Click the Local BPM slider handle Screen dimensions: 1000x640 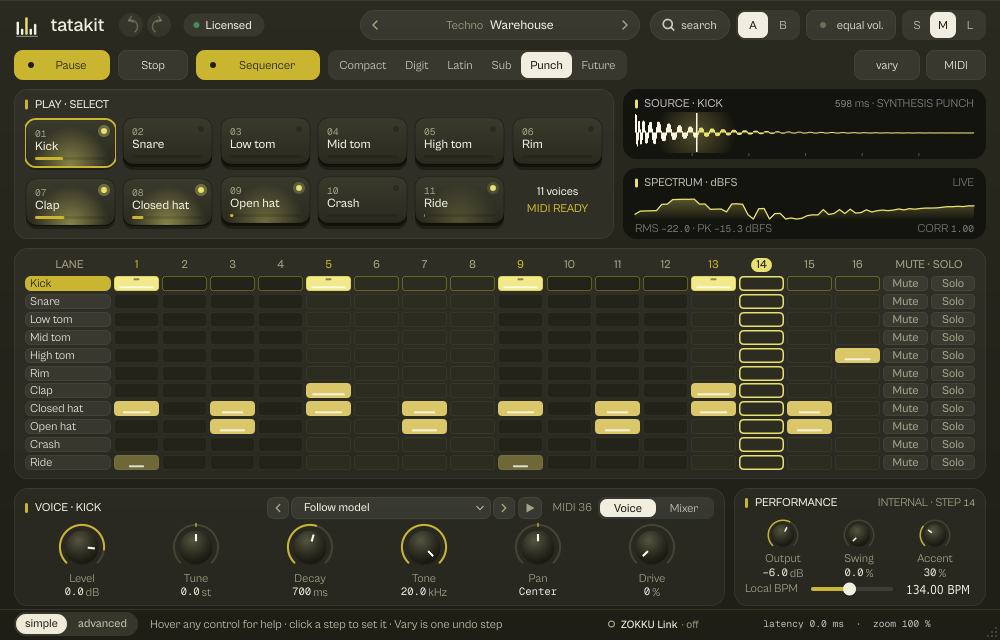click(x=849, y=589)
